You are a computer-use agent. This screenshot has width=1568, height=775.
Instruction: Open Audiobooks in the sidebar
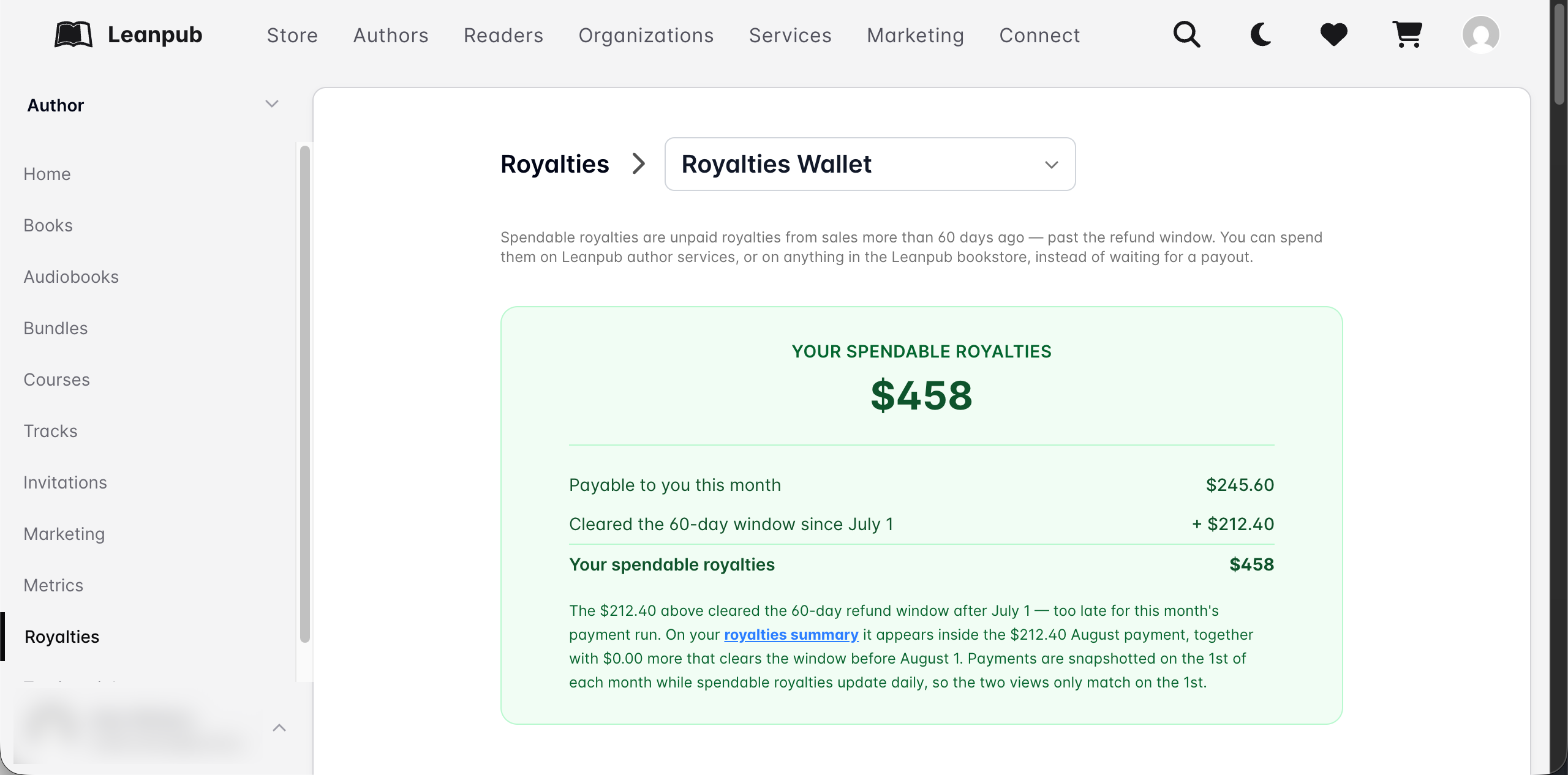tap(71, 277)
